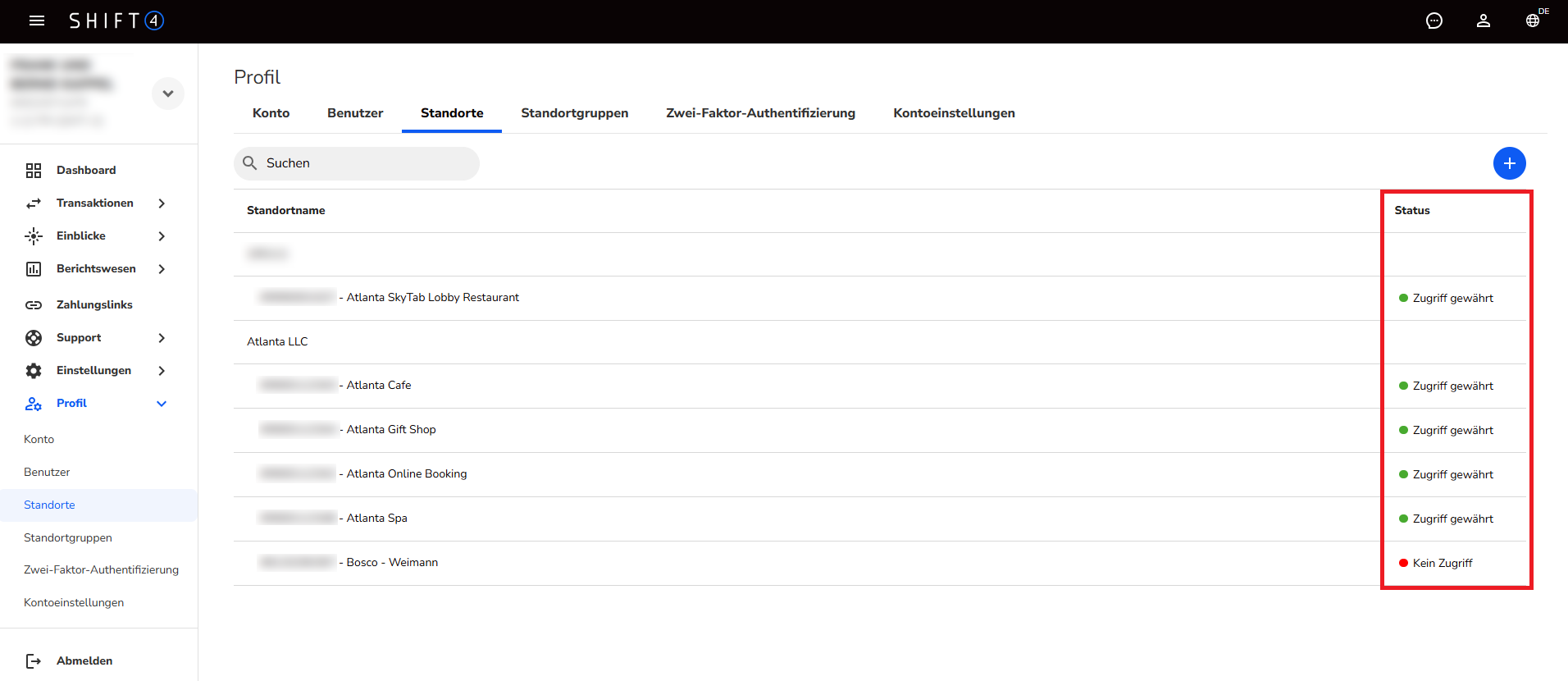
Task: Open Kontoeinstellungen sidebar sub-item
Action: click(x=74, y=602)
